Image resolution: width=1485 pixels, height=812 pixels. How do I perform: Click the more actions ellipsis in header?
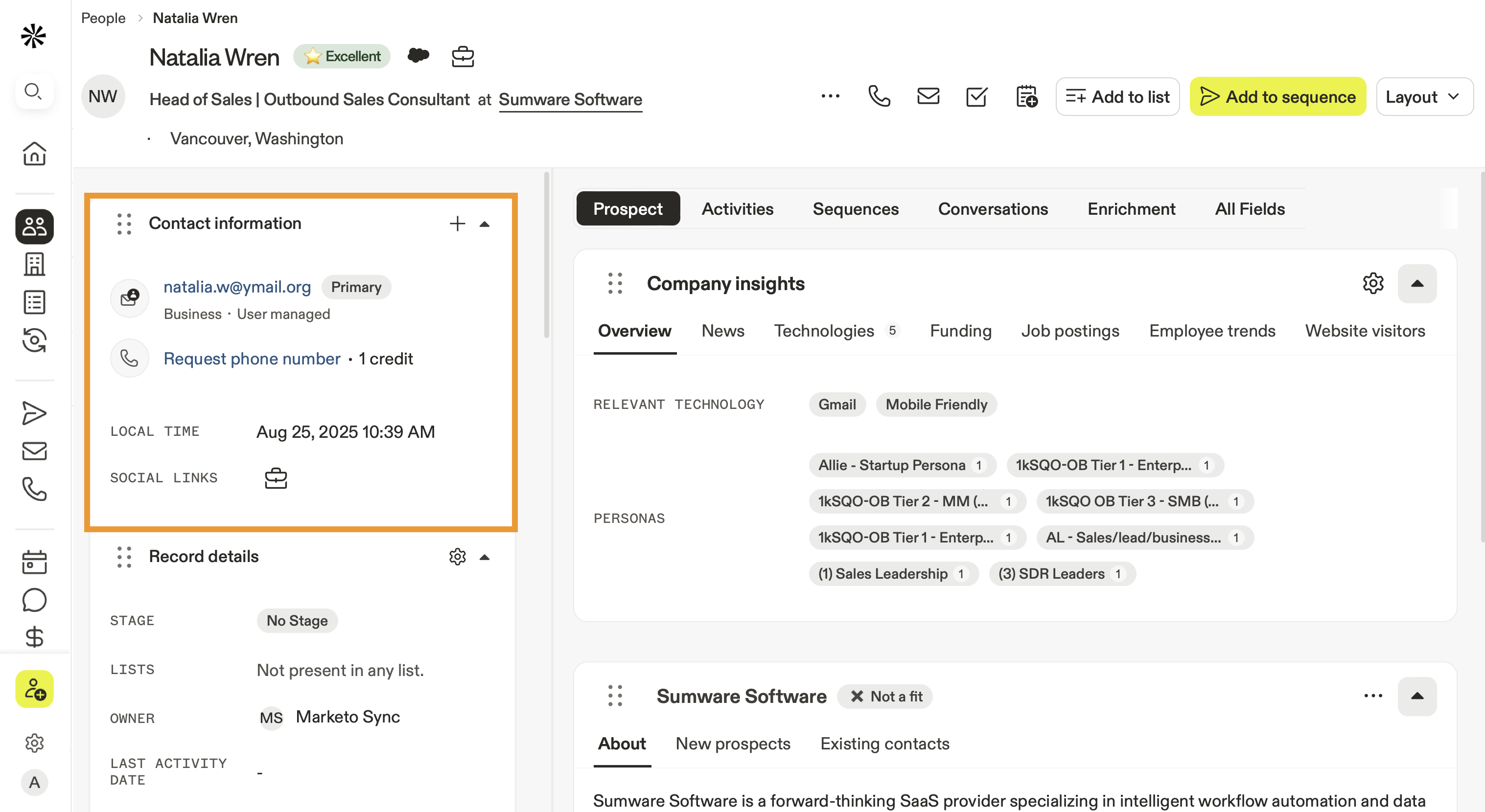[x=830, y=96]
